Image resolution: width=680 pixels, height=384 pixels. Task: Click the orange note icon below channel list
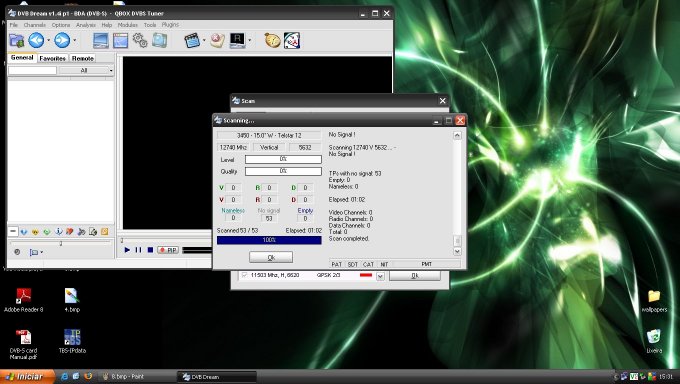tap(105, 232)
